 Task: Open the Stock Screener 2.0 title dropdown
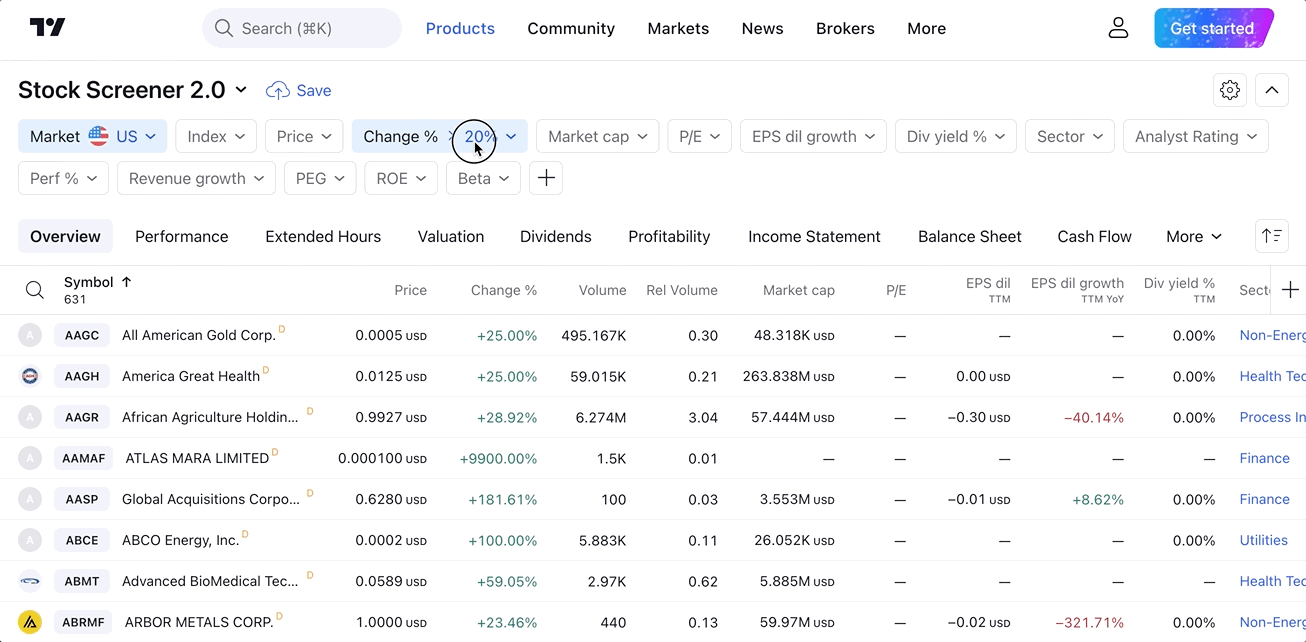pyautogui.click(x=132, y=90)
